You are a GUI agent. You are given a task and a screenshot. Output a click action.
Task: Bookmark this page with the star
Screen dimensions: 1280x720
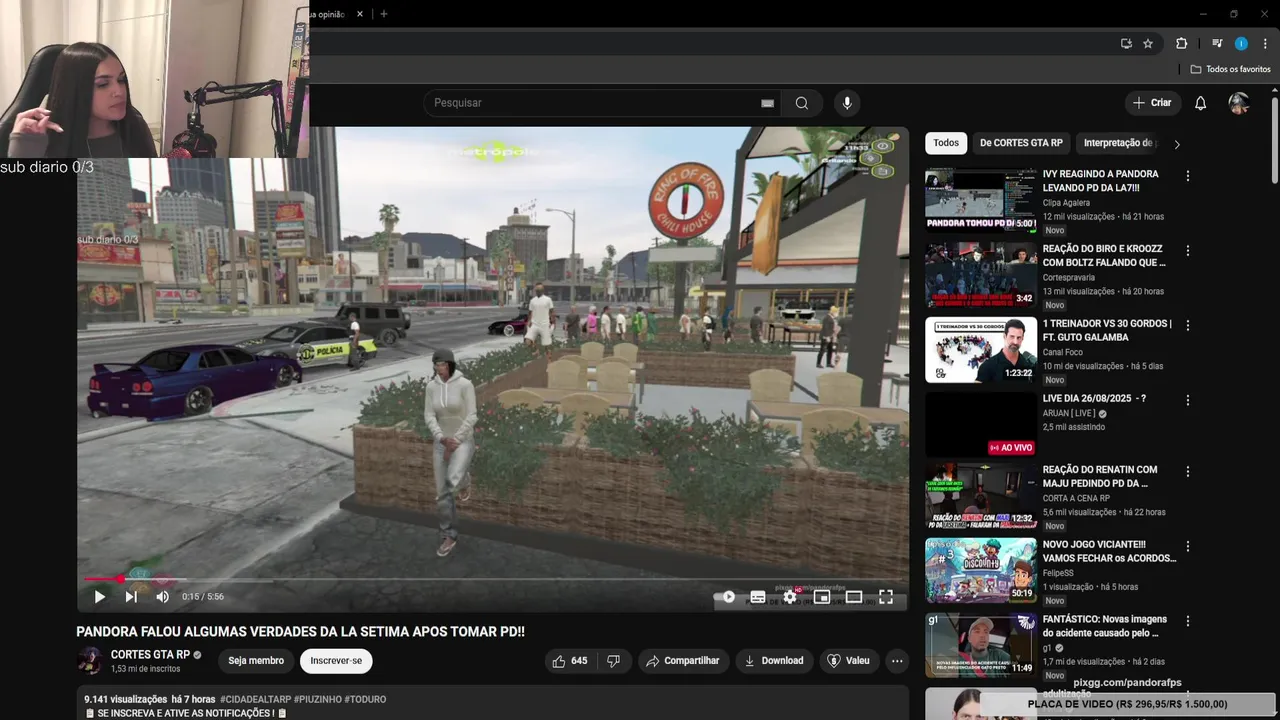1148,43
